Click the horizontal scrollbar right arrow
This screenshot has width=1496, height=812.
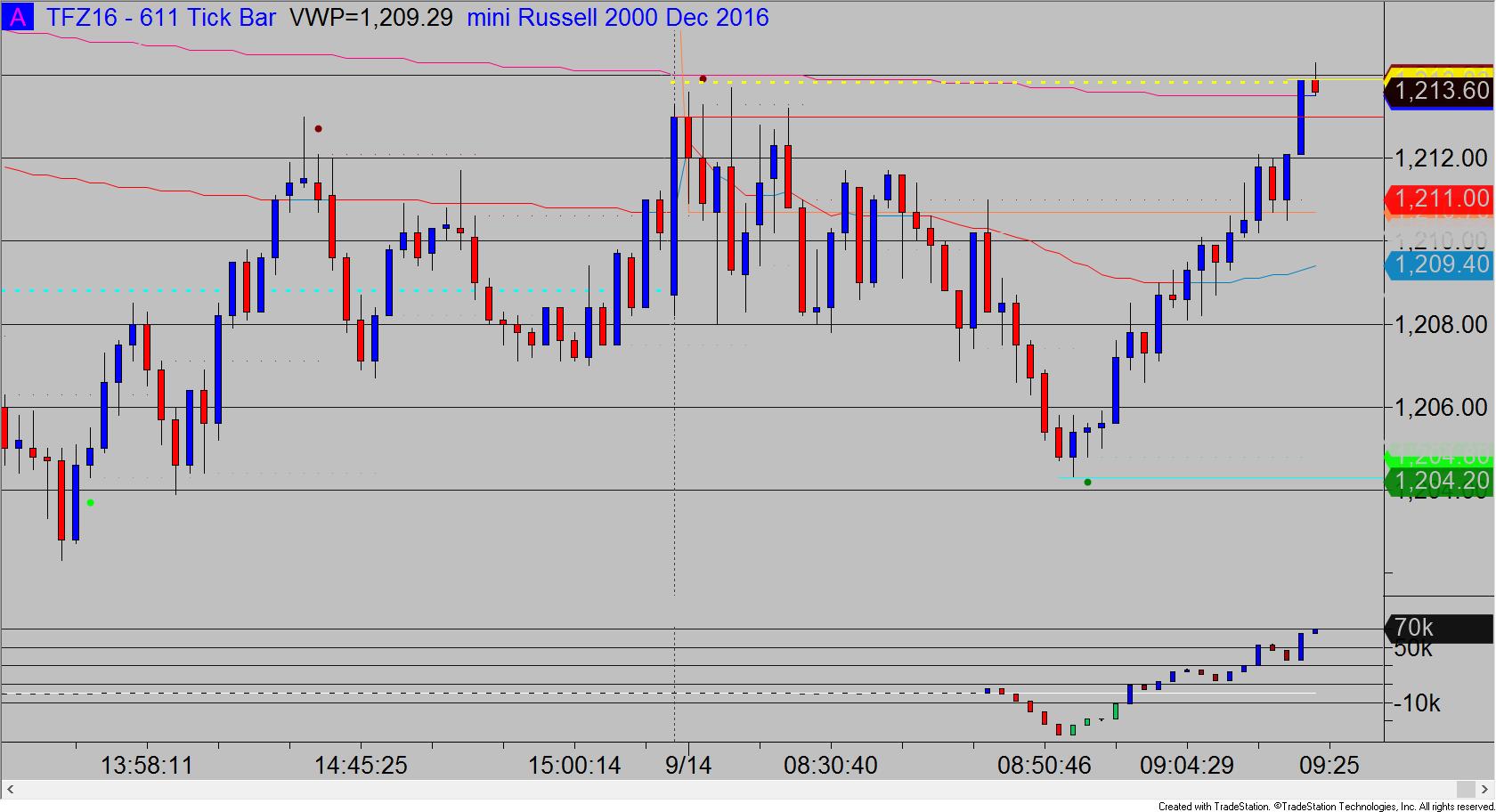1485,790
